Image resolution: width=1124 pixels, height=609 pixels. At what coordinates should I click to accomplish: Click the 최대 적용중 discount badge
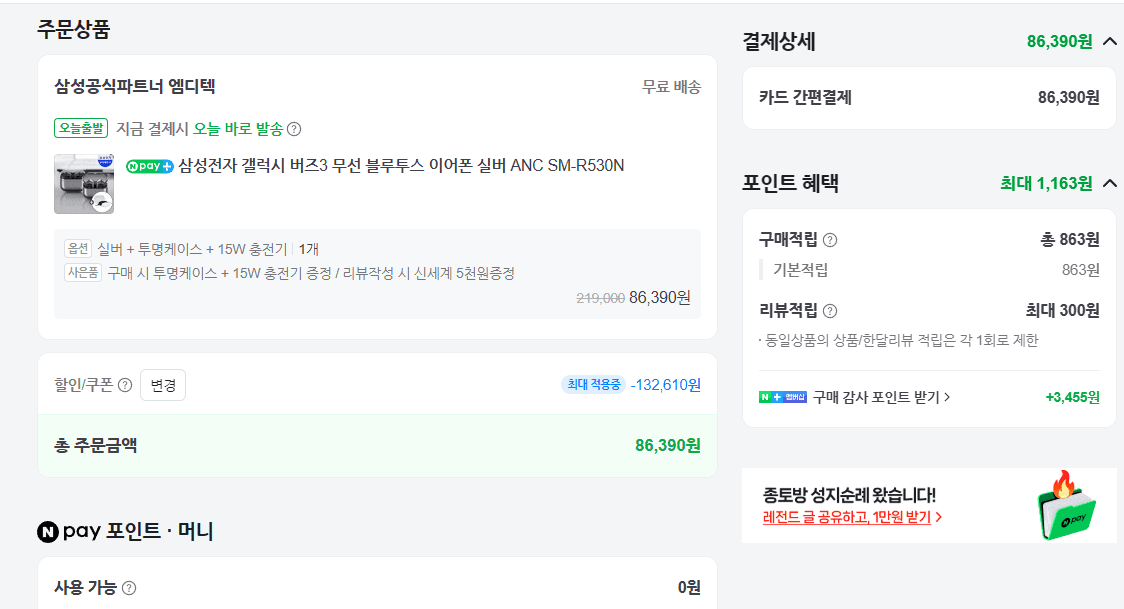coord(594,385)
